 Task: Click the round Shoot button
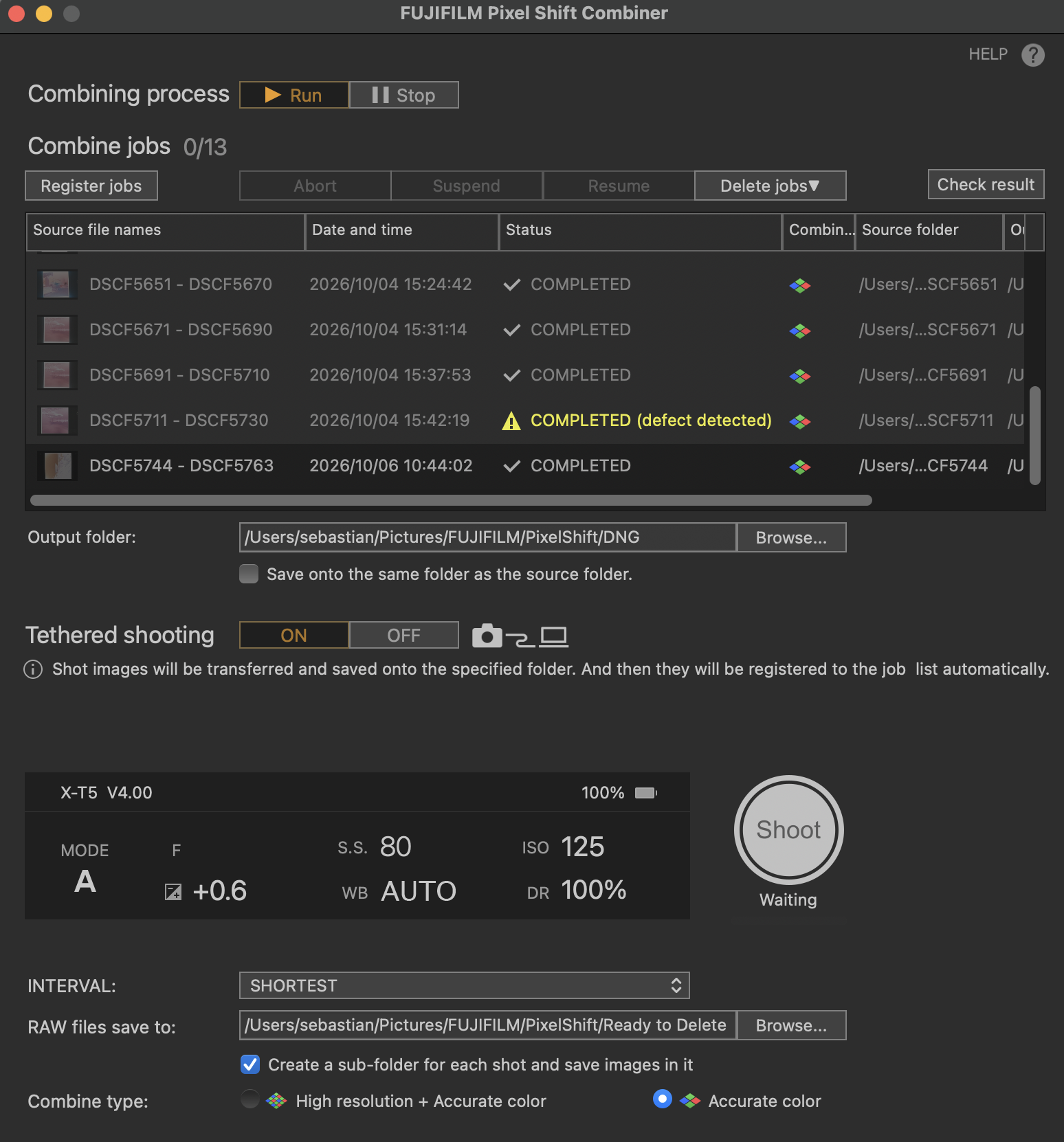point(788,830)
